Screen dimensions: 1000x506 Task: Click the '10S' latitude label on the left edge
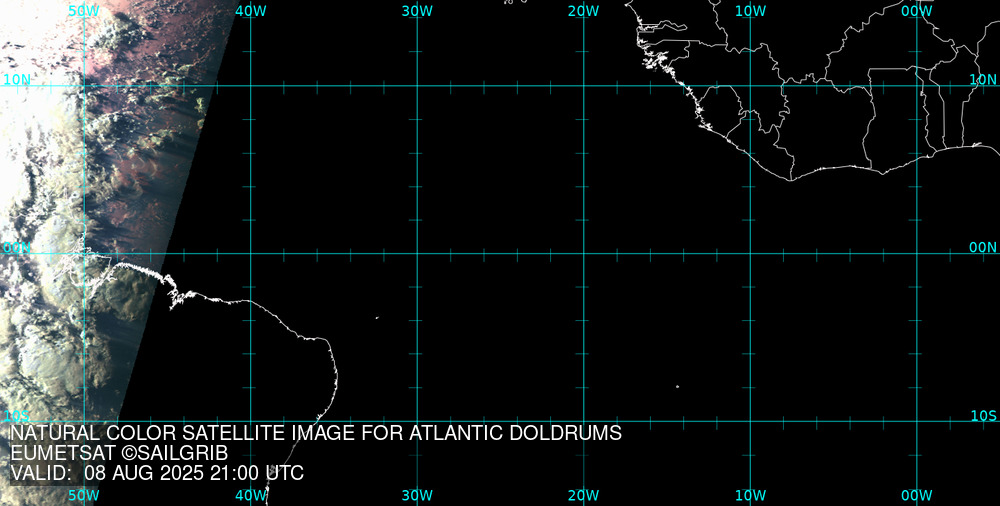(x=17, y=416)
